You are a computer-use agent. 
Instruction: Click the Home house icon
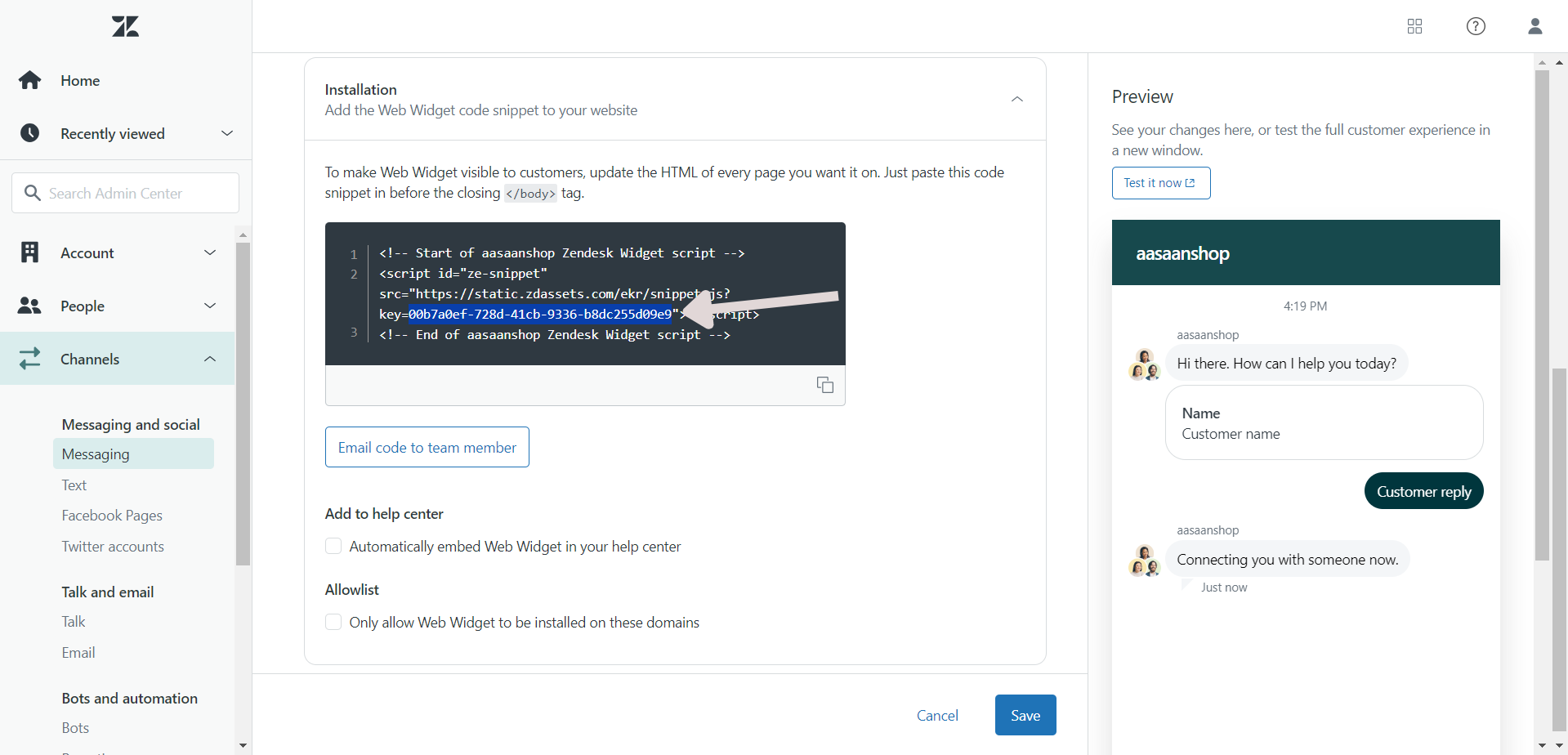pos(30,80)
